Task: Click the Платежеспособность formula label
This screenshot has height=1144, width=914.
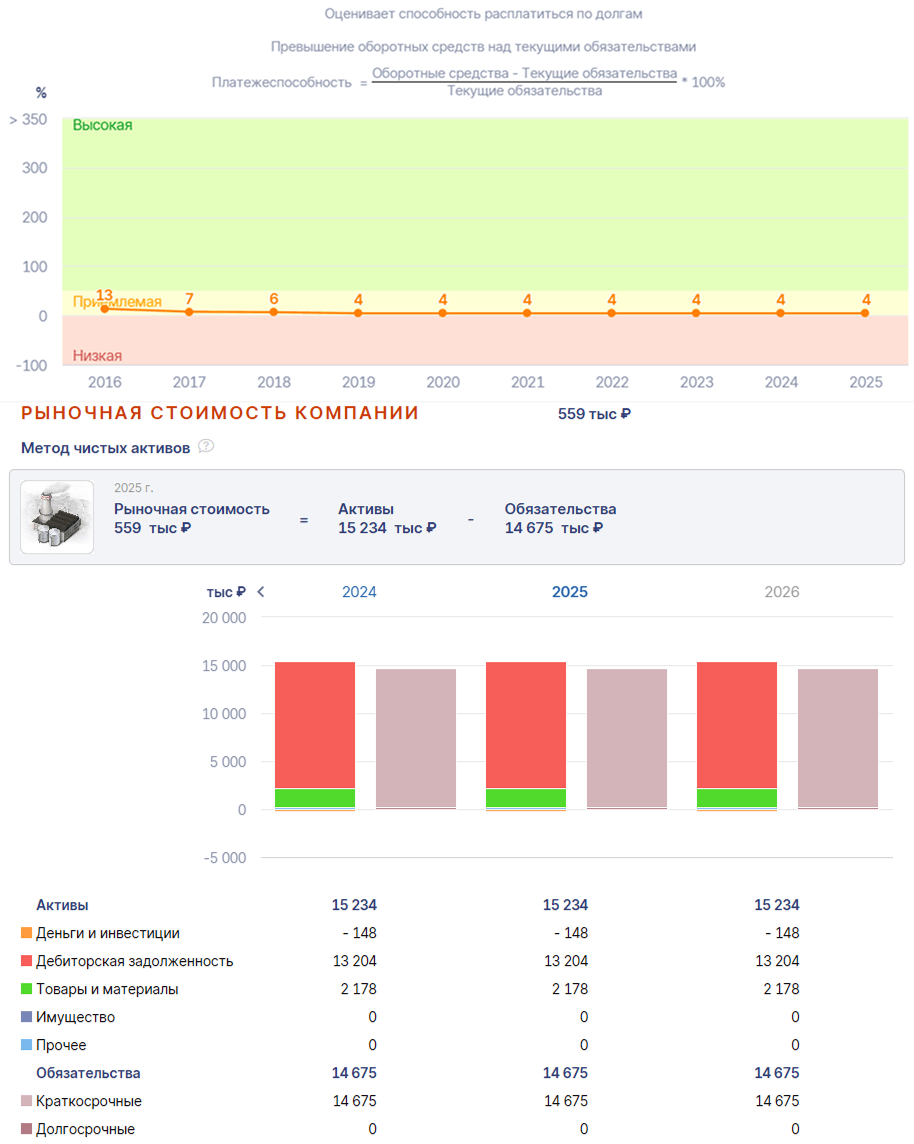Action: [x=282, y=82]
